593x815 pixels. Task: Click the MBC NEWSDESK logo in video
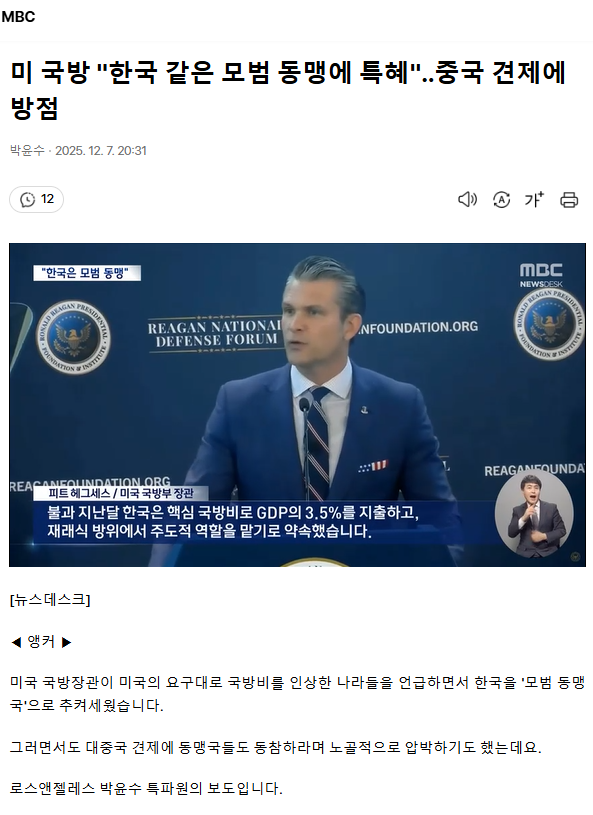click(x=541, y=275)
